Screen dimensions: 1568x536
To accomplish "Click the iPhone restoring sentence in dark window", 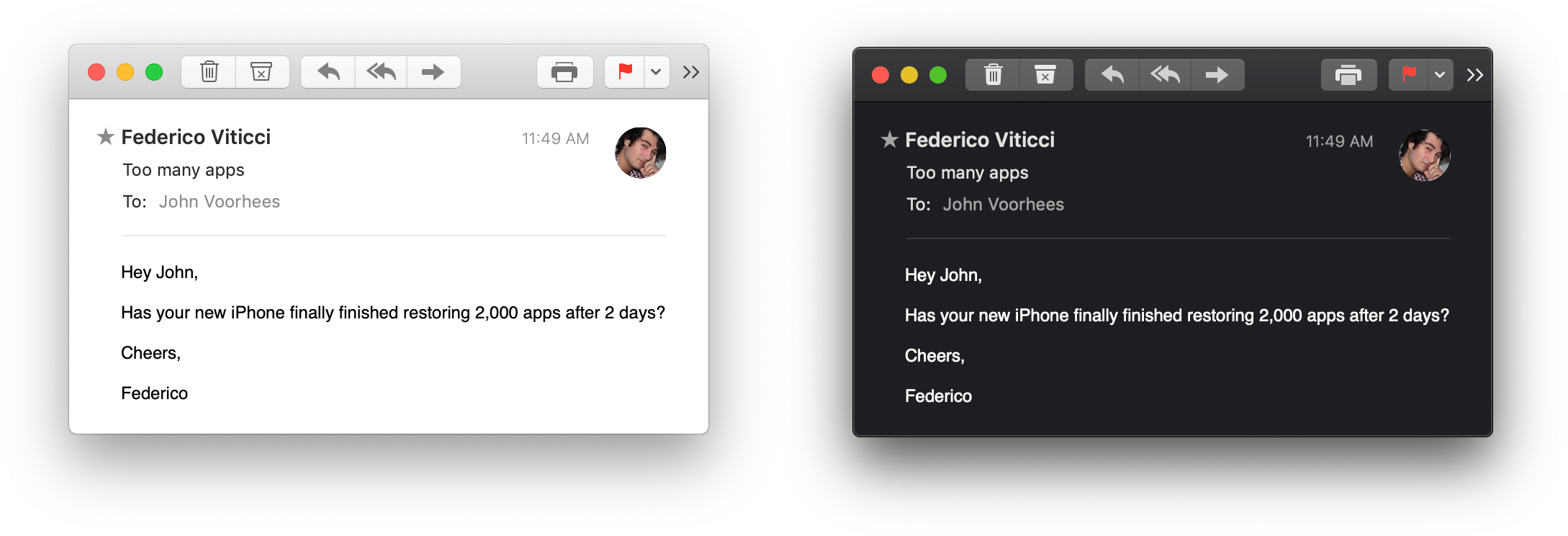I will (1177, 316).
